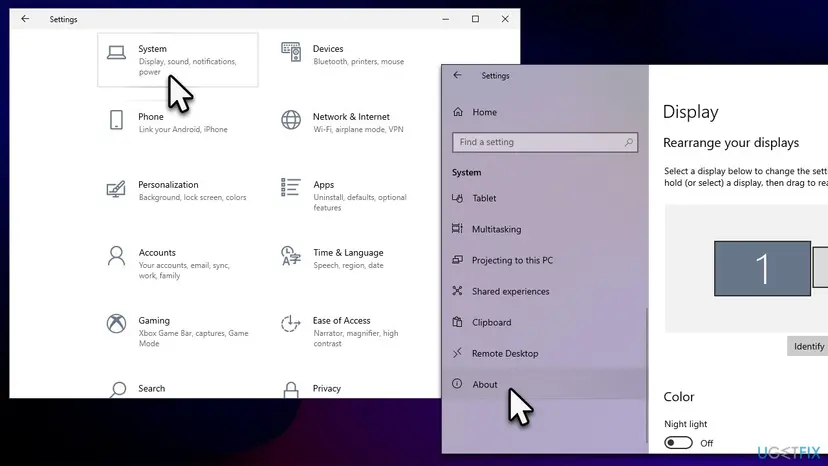The width and height of the screenshot is (828, 466).
Task: Click the 'Color' section heading
Action: [x=679, y=397]
